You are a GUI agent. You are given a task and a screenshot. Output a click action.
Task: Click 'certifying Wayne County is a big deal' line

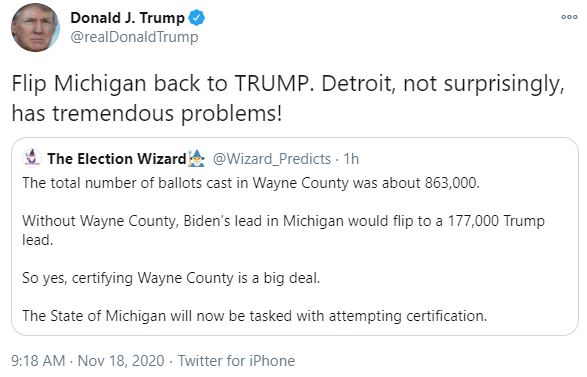(171, 278)
